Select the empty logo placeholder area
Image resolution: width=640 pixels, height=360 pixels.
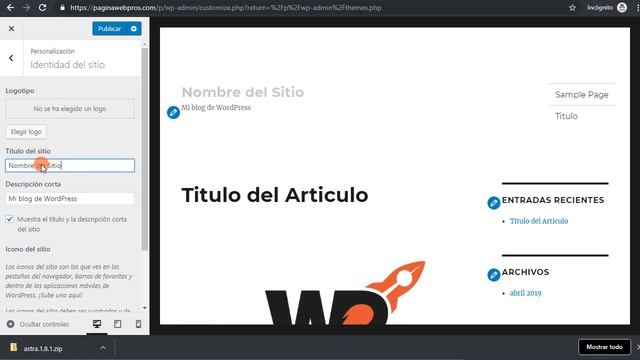(x=70, y=109)
